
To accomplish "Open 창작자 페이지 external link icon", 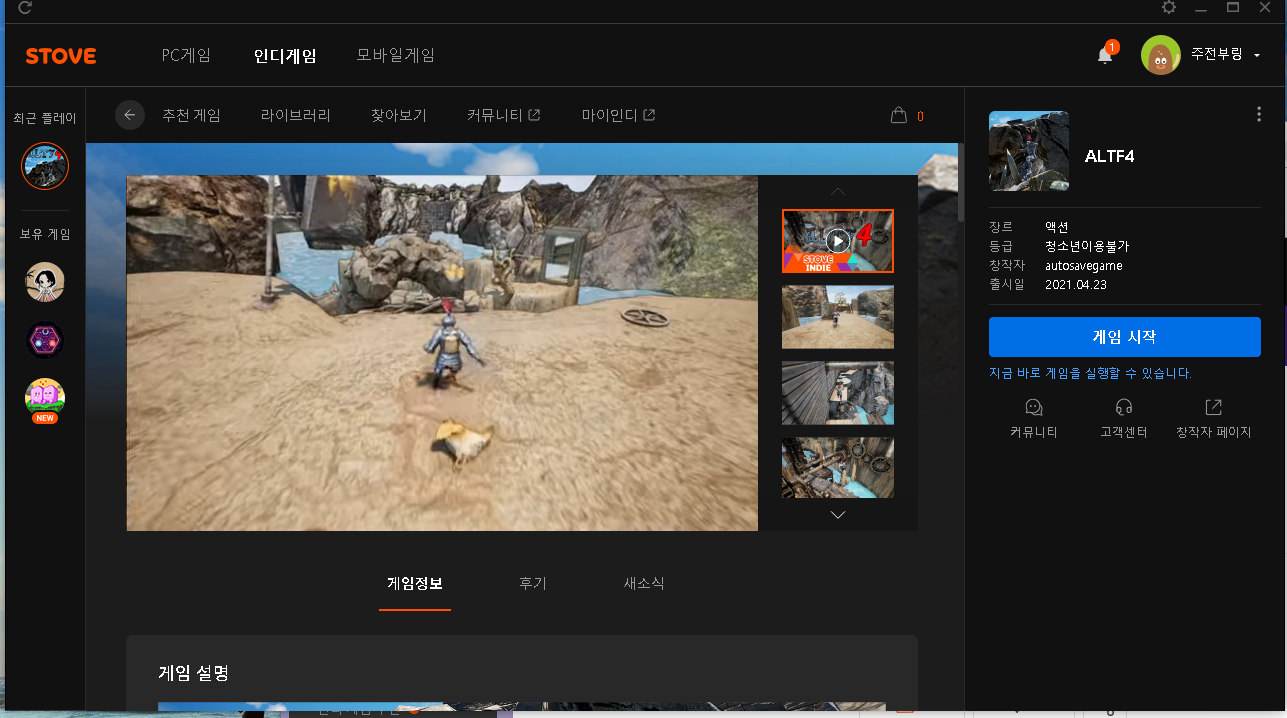I will click(x=1213, y=408).
